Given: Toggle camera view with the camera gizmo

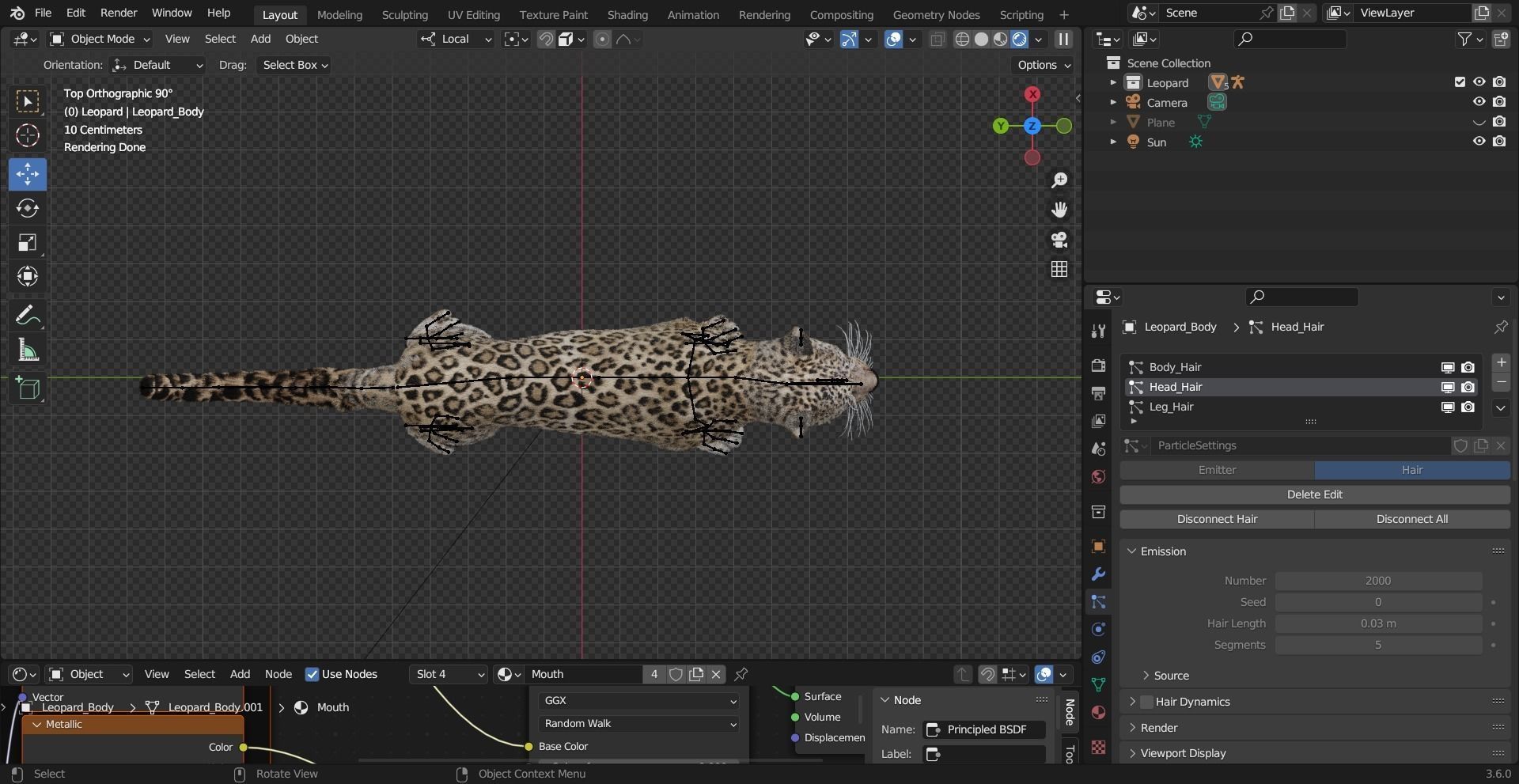Looking at the screenshot, I should 1059,240.
